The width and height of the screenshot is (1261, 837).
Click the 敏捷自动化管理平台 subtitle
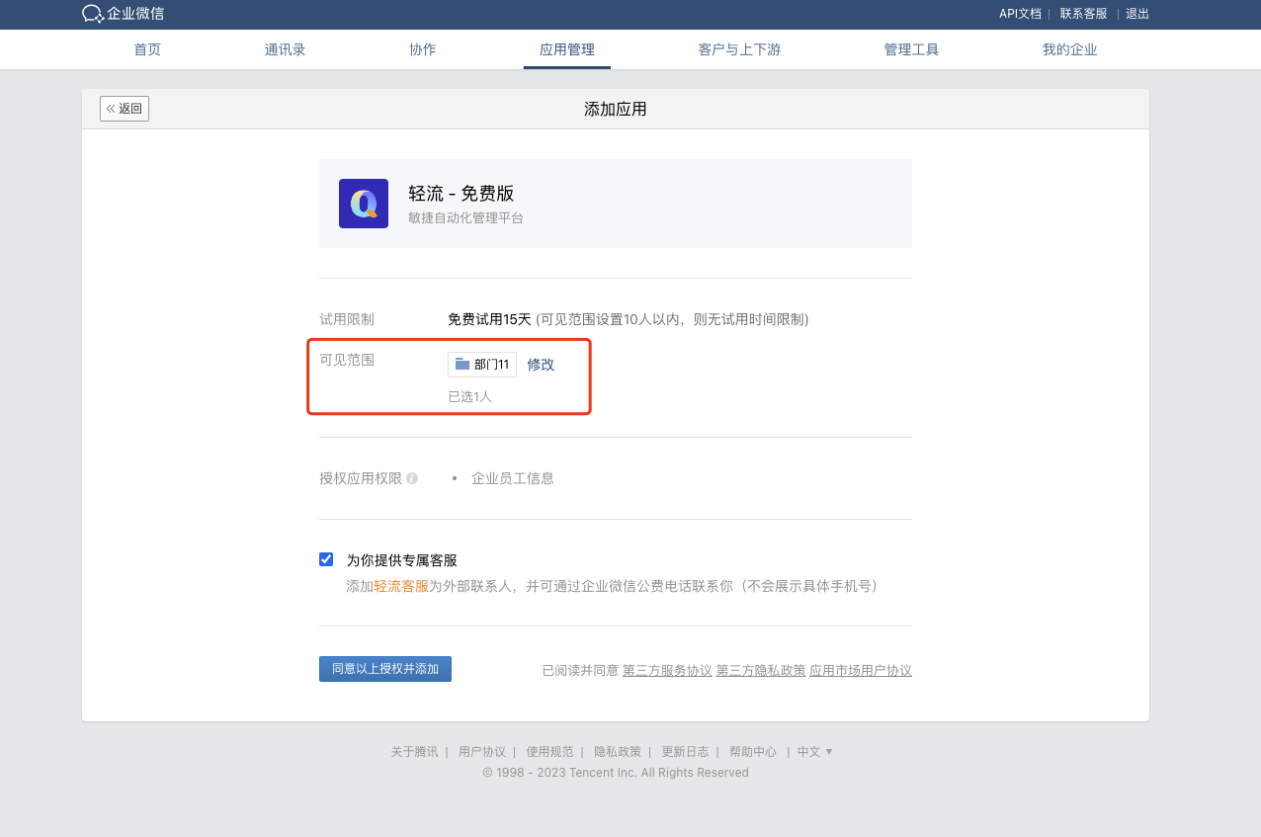click(x=466, y=218)
